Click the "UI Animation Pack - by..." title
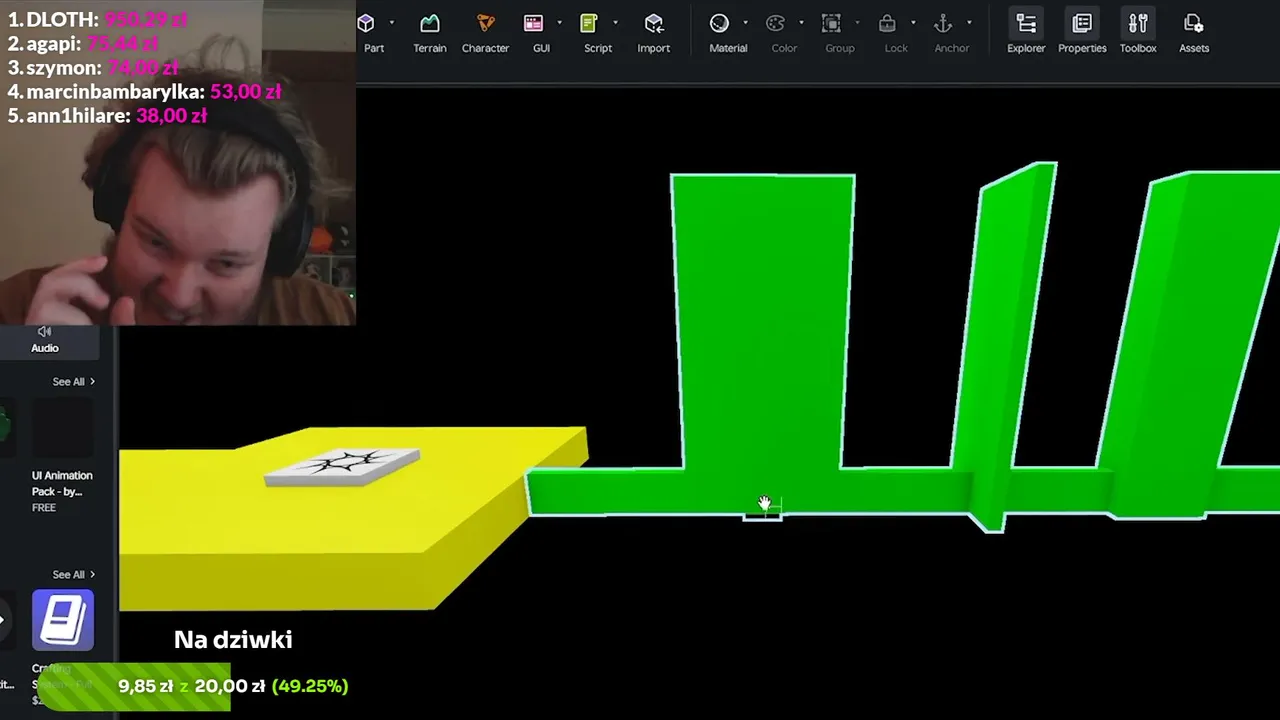The image size is (1280, 720). (x=62, y=484)
